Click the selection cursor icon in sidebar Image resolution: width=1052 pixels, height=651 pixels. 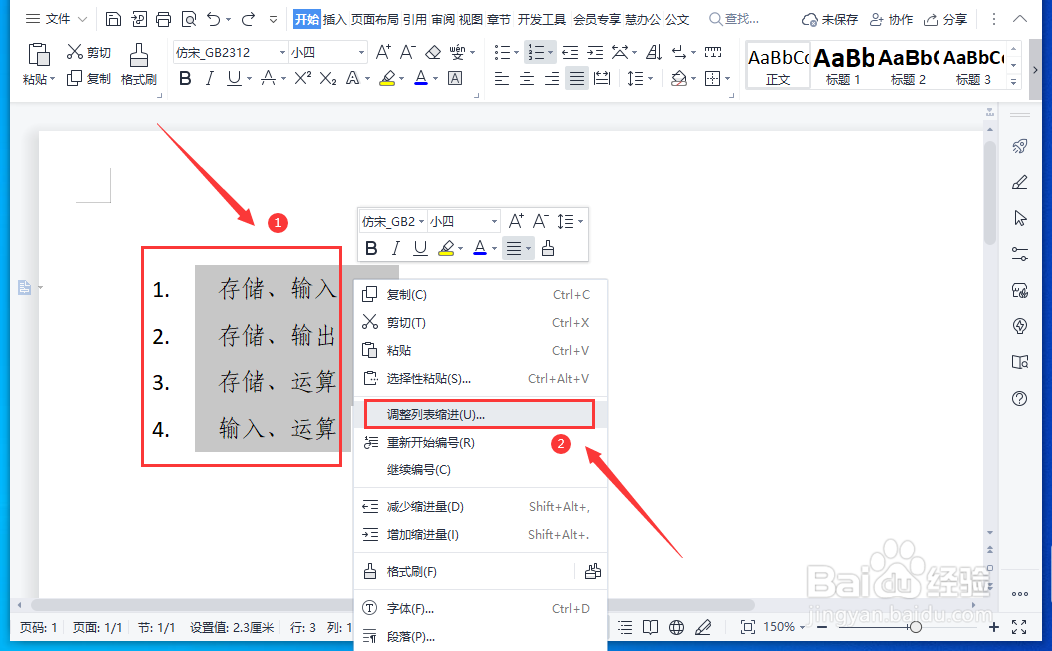1020,218
